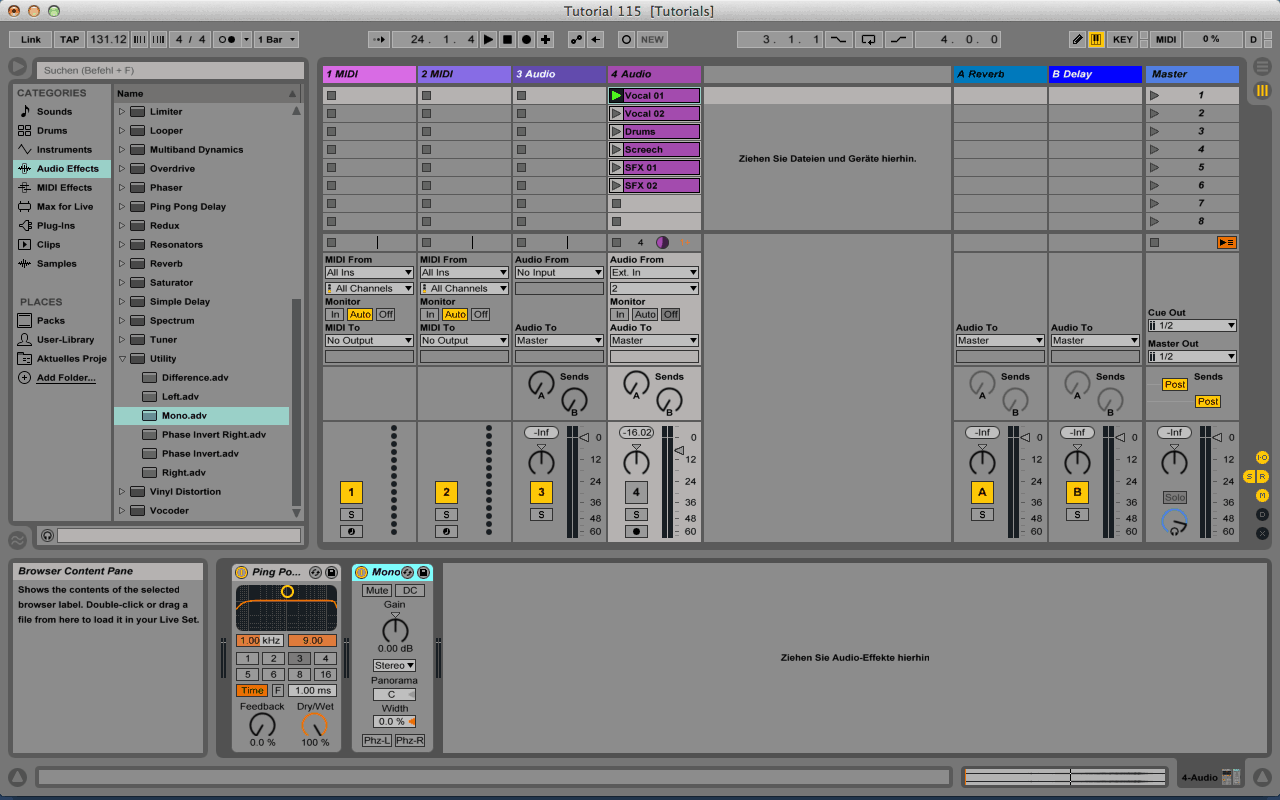
Task: Expand the Reverb folder in browser
Action: (x=122, y=264)
